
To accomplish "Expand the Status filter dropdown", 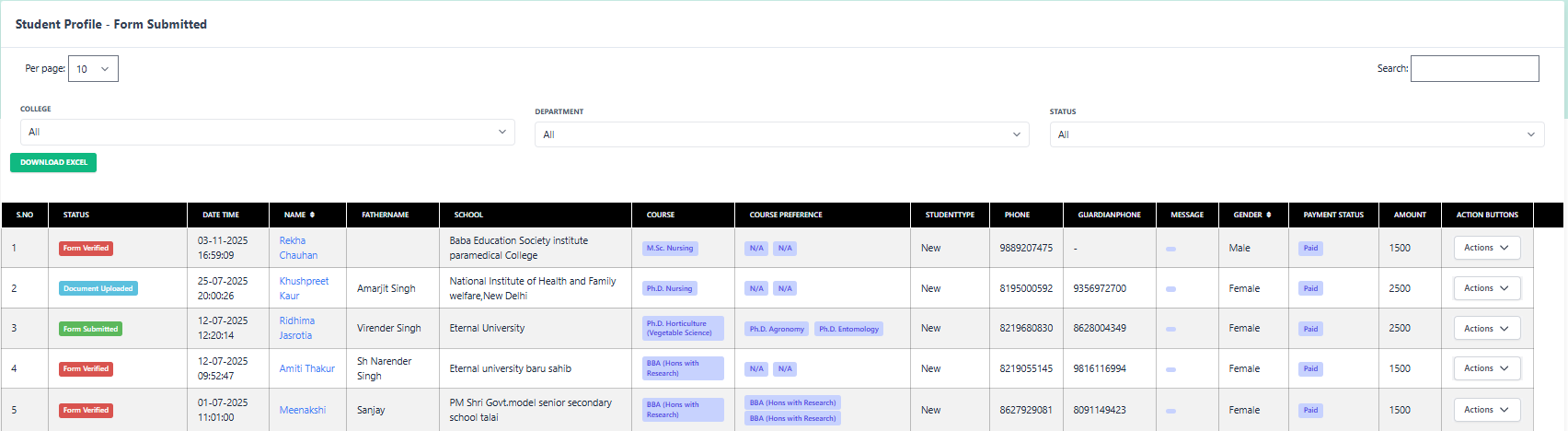I will click(x=1297, y=134).
